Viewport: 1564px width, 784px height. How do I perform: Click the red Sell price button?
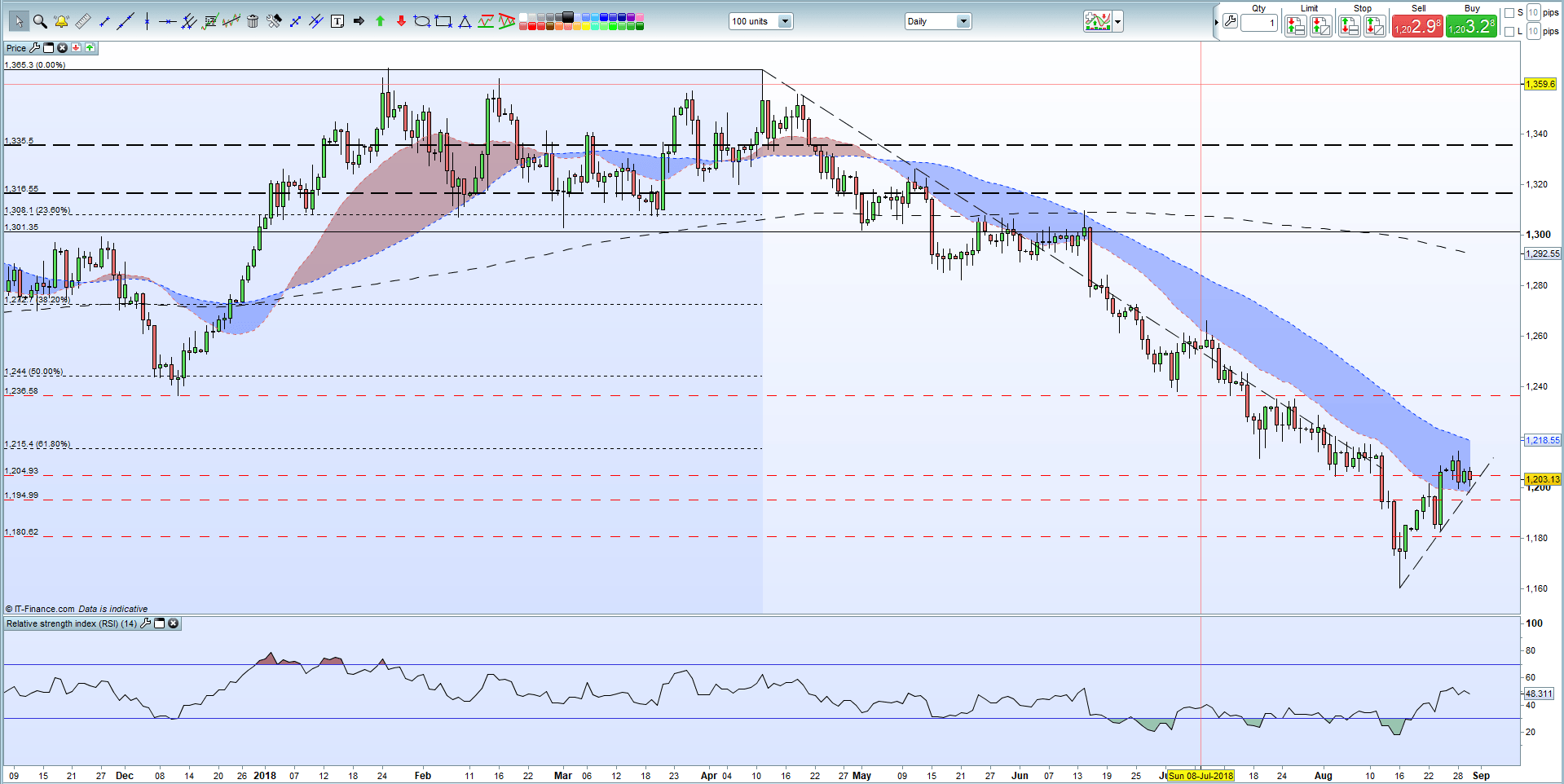tap(1418, 26)
